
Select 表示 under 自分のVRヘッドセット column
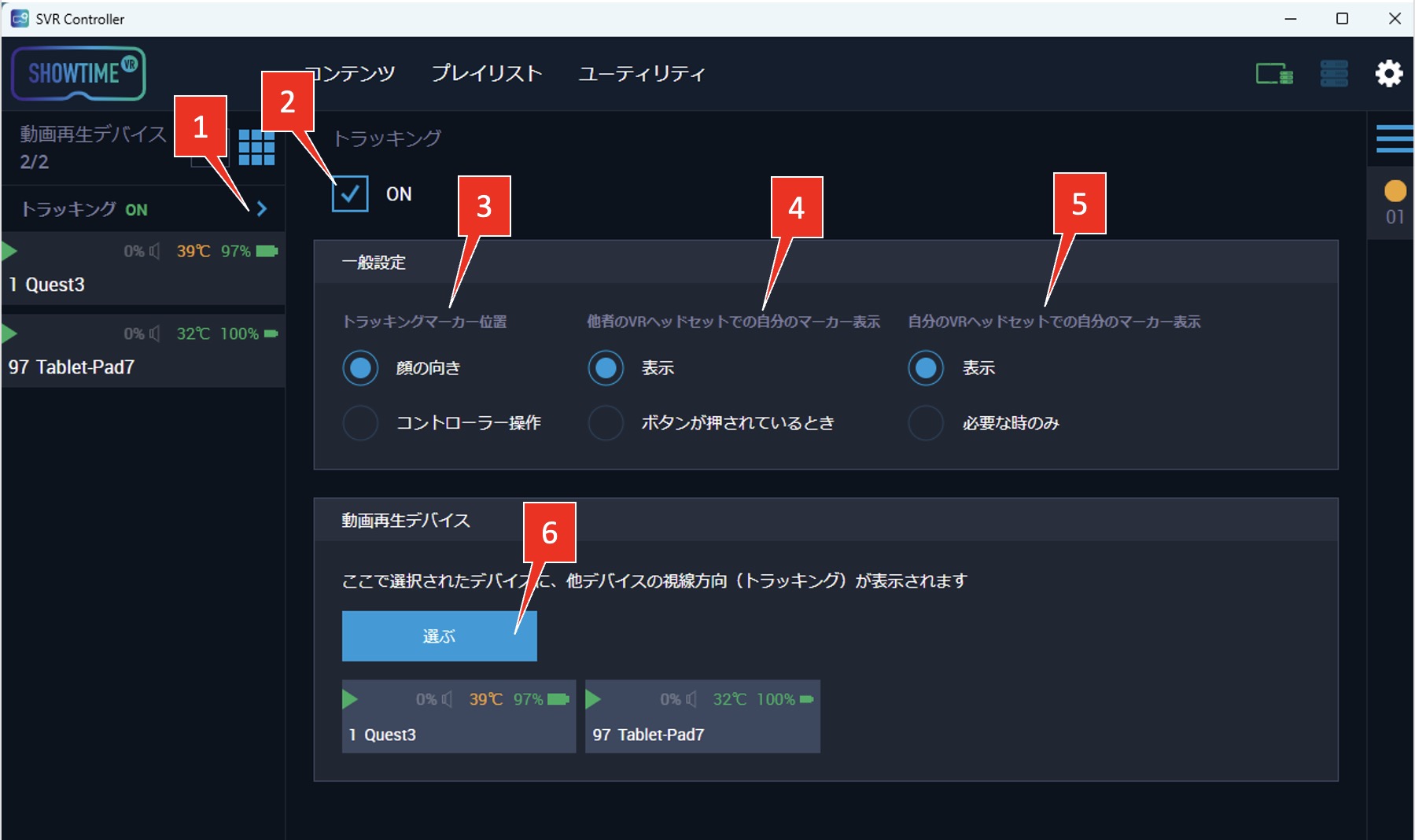click(926, 368)
